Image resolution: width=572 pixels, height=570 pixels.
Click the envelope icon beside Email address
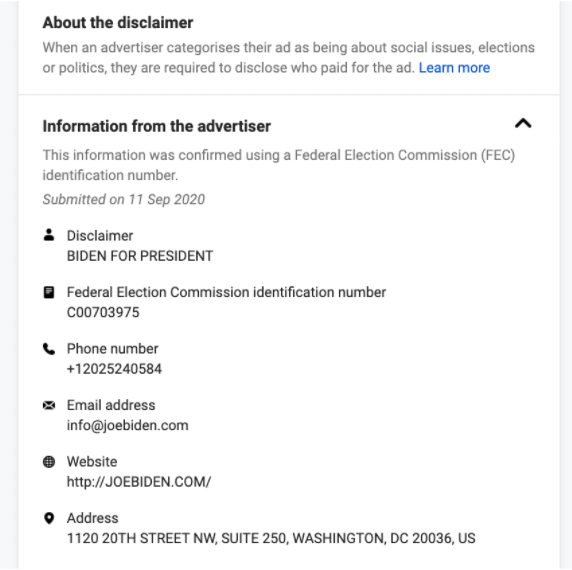click(49, 405)
